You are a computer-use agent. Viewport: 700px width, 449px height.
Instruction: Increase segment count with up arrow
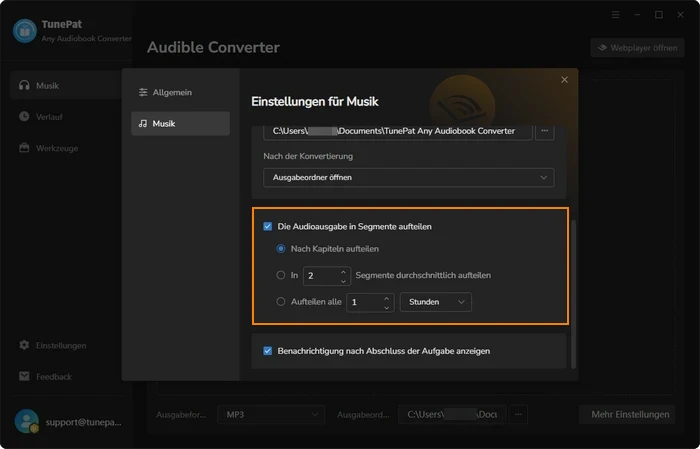tap(343, 271)
